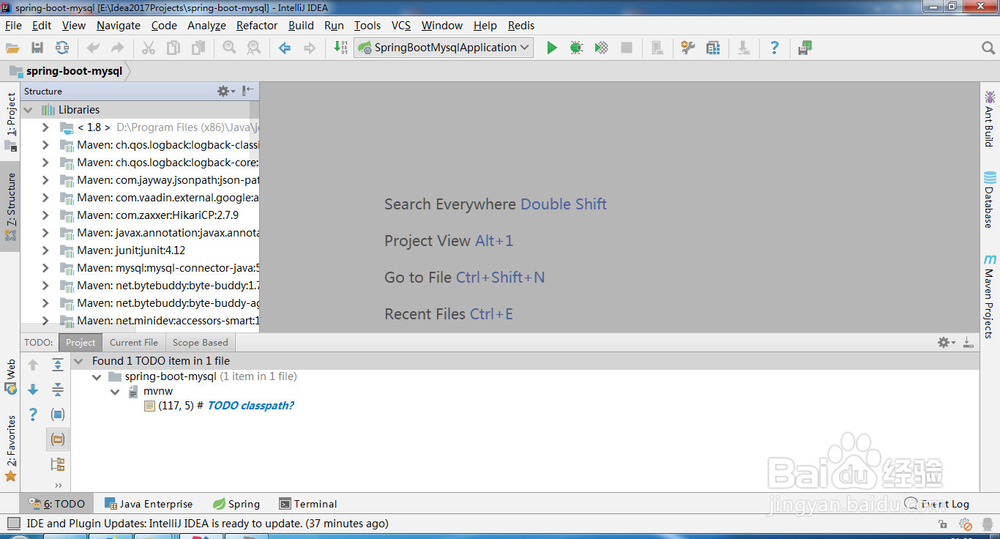Hide the Structure panel via pin icon
The image size is (1000, 539).
click(x=248, y=91)
